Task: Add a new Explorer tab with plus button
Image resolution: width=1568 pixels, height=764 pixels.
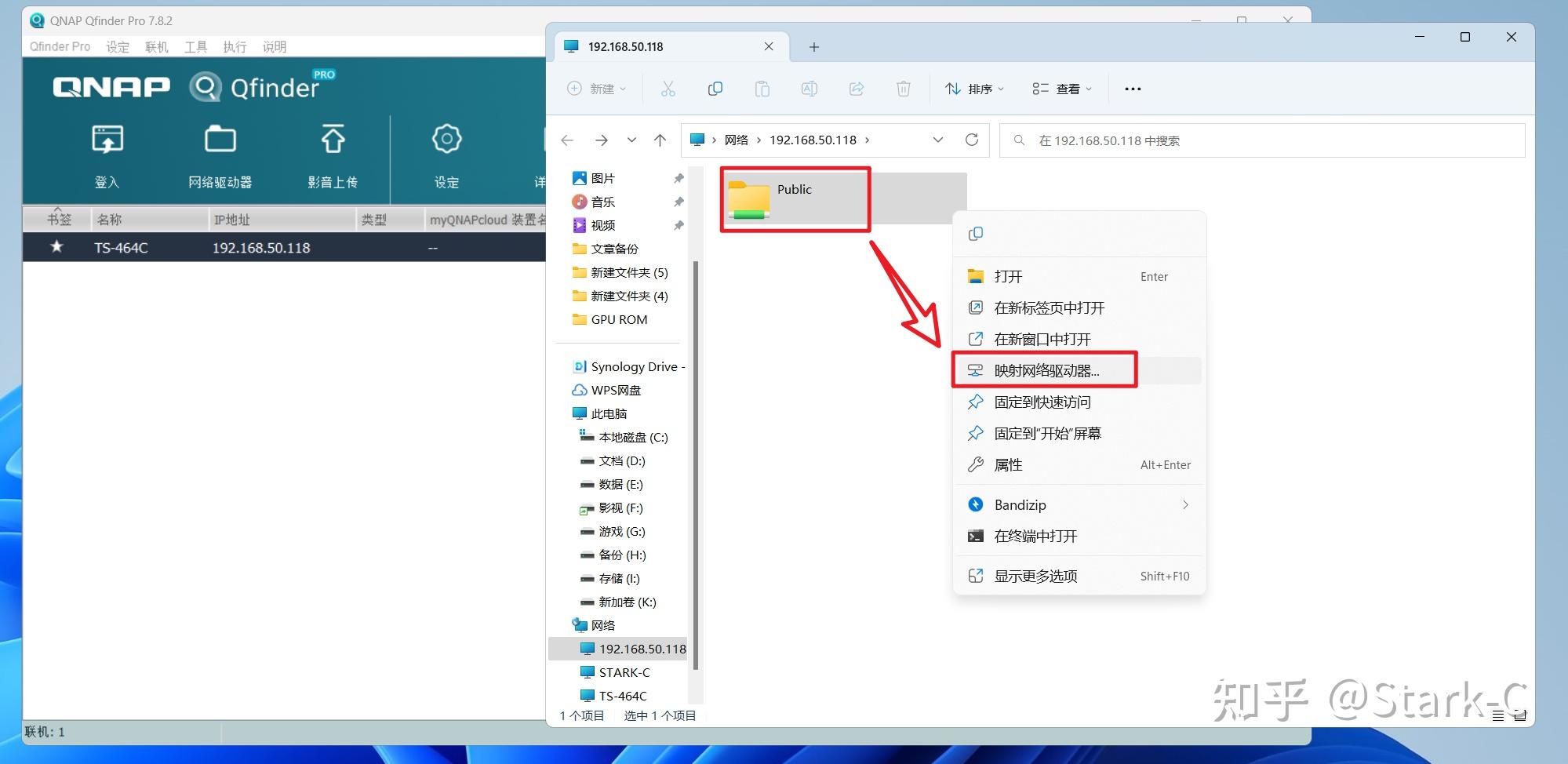Action: point(814,47)
